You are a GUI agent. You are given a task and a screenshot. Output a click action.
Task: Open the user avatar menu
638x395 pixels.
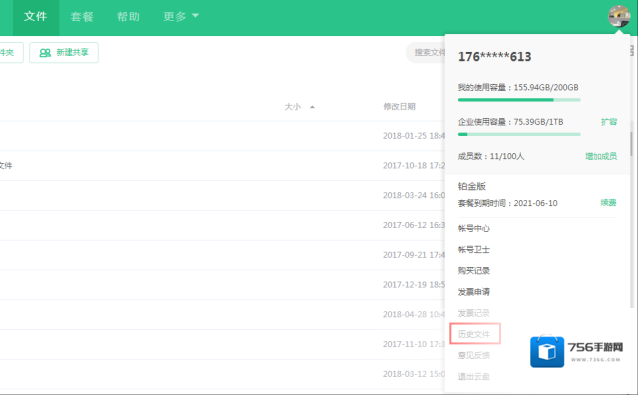pos(619,16)
